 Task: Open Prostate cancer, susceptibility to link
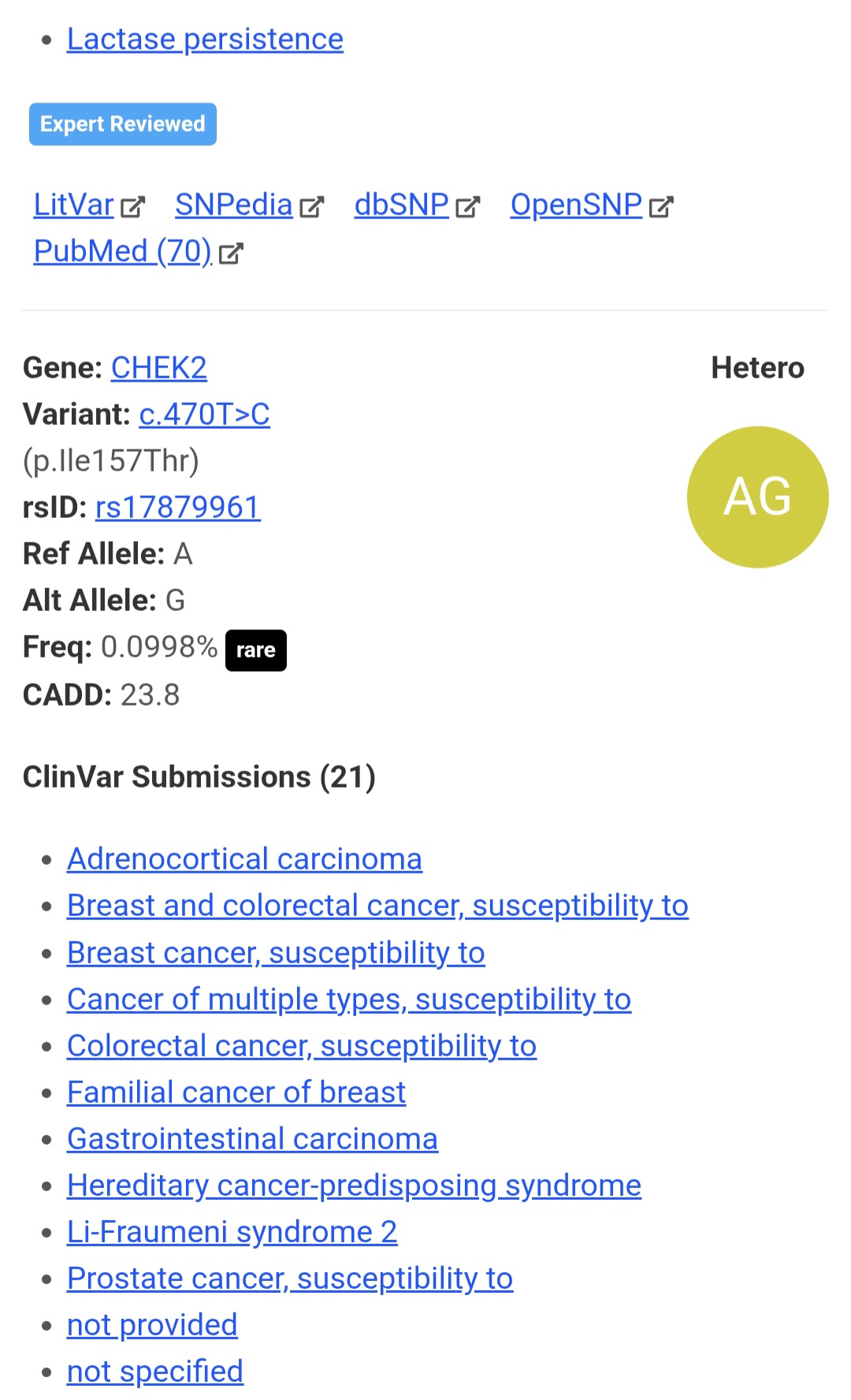click(289, 1279)
